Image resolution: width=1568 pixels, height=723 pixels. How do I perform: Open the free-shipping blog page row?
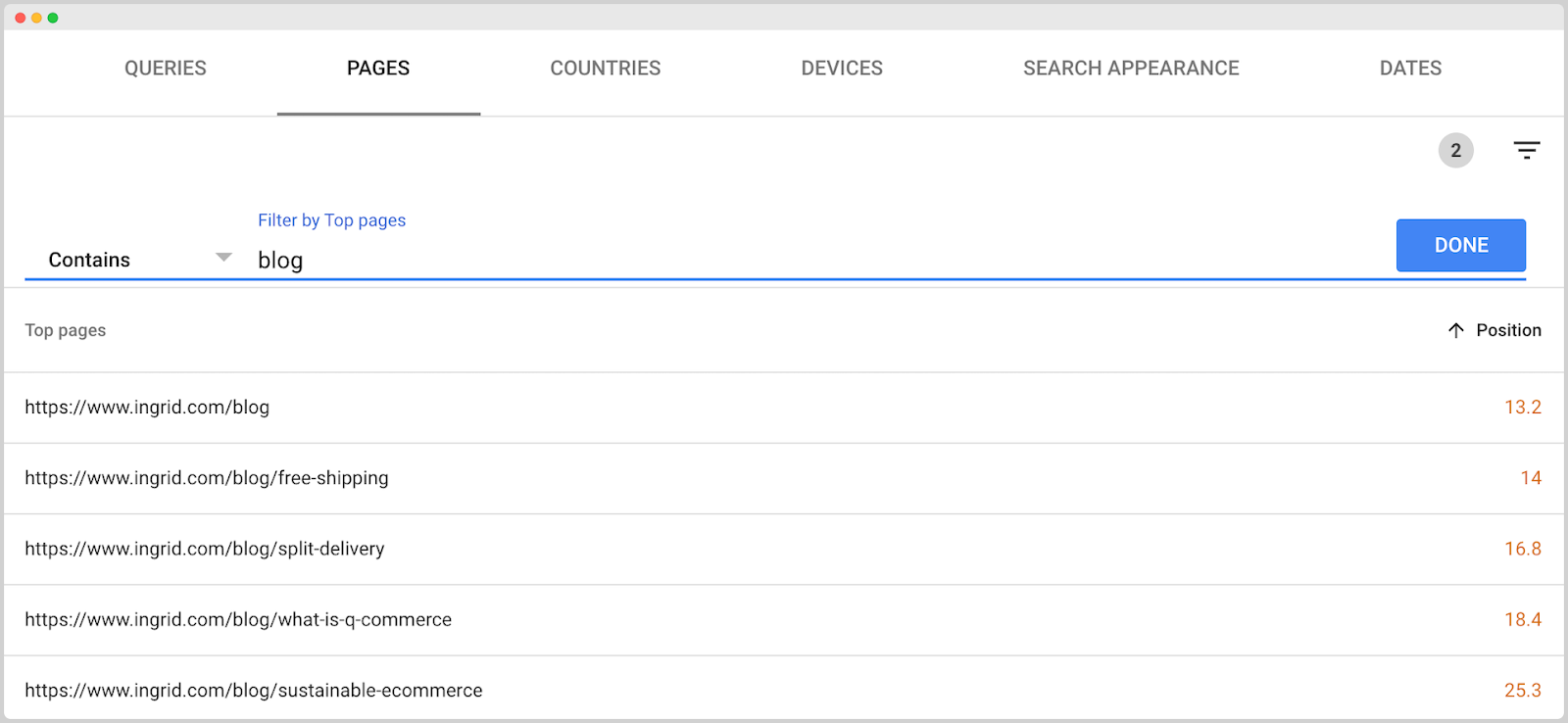[207, 478]
